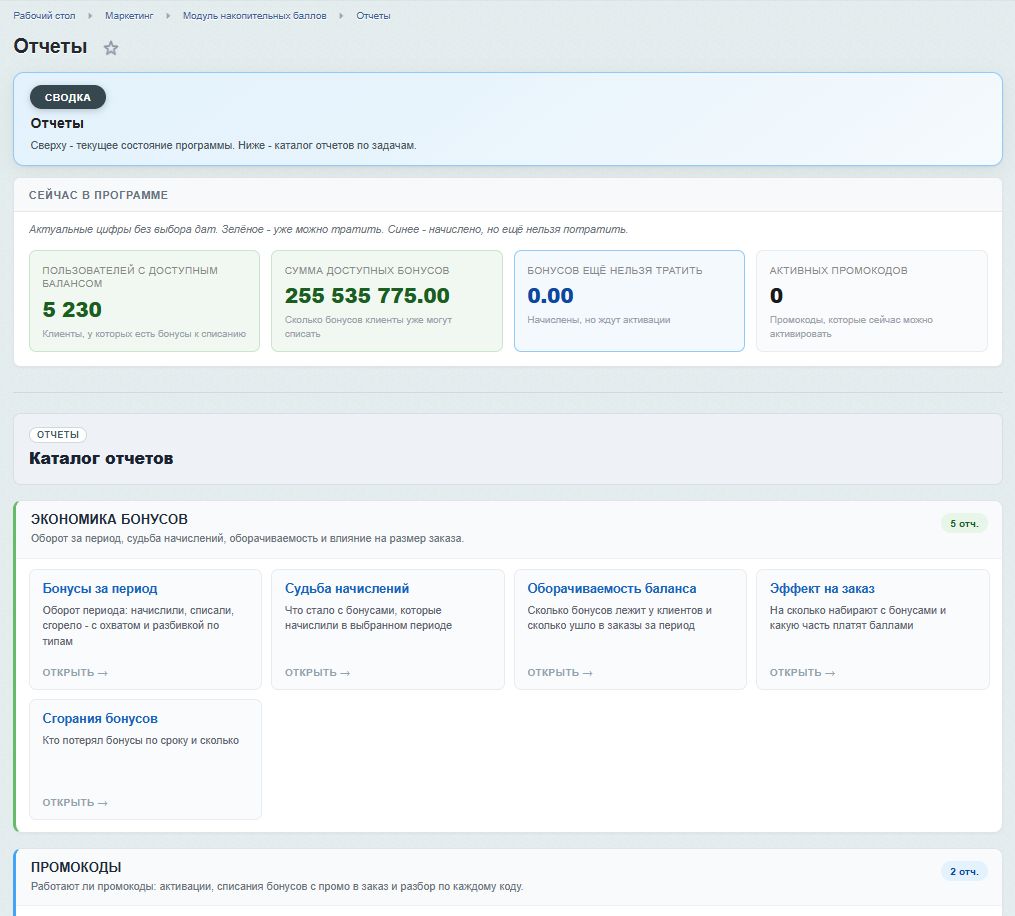
Task: Click the Активных промокодов label
Action: pyautogui.click(x=838, y=271)
